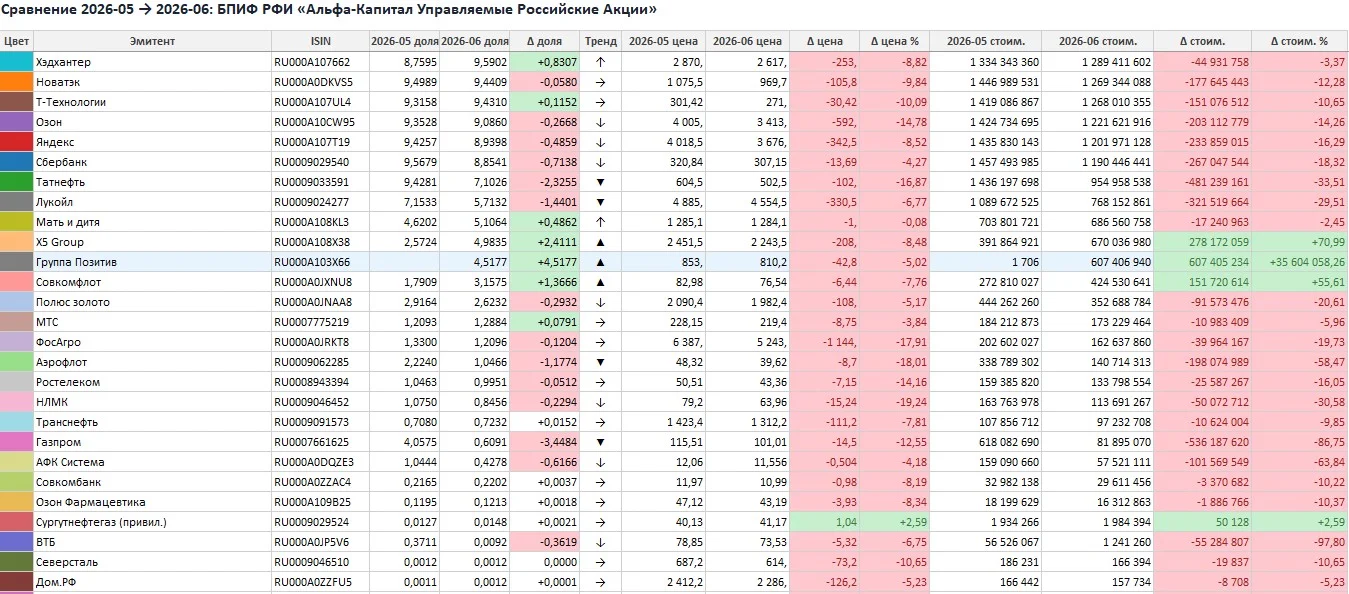
Task: Click the ISIN column header
Action: pyautogui.click(x=320, y=41)
